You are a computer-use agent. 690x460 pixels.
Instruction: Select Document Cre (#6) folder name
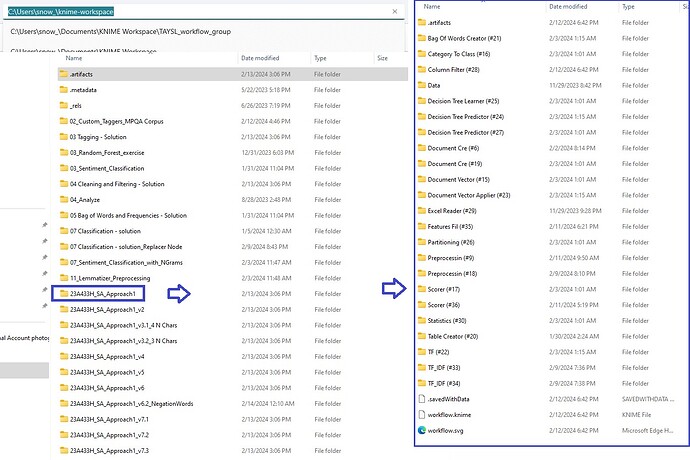453,148
